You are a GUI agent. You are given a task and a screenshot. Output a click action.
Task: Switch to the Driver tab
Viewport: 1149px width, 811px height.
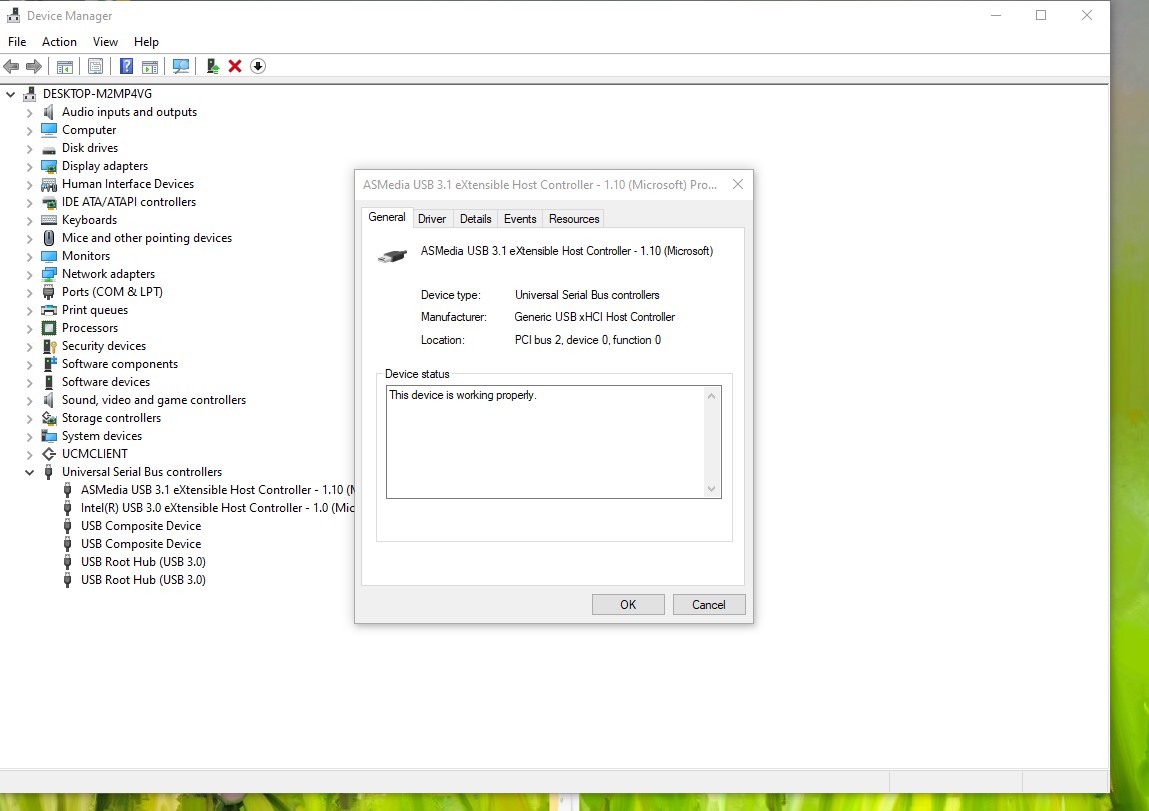pyautogui.click(x=432, y=219)
